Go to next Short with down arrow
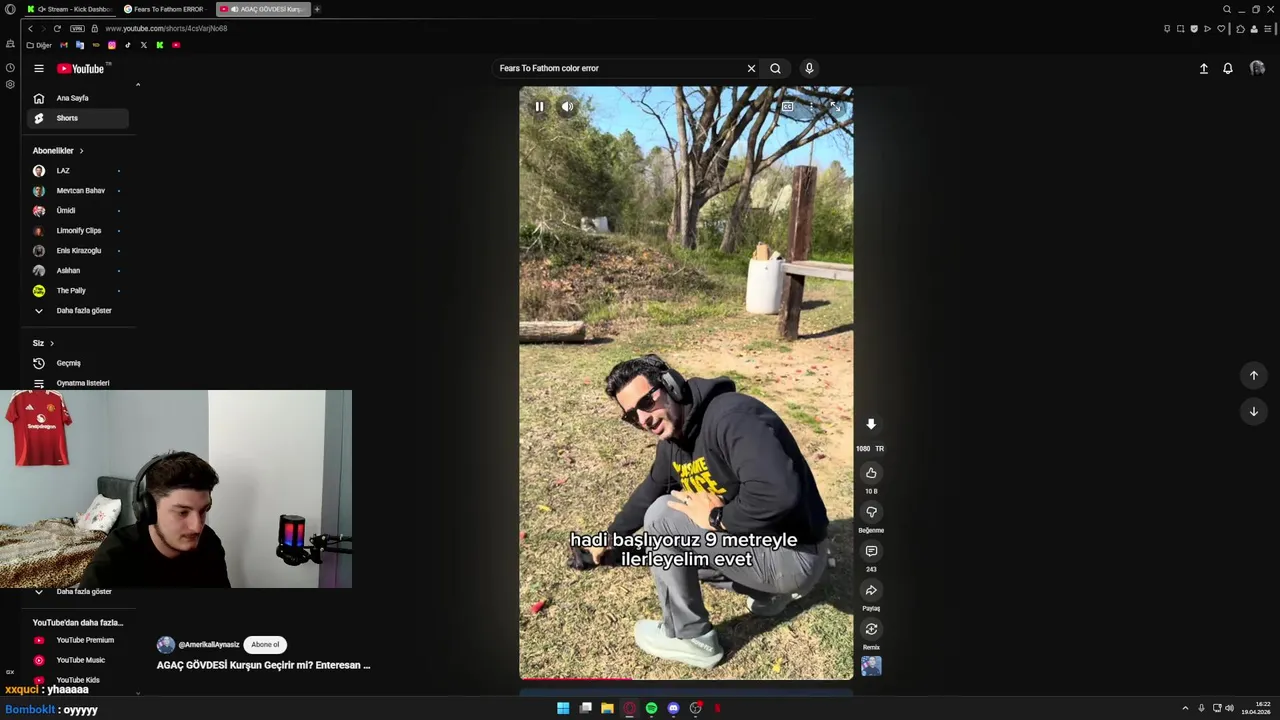Image resolution: width=1280 pixels, height=720 pixels. pyautogui.click(x=1254, y=411)
